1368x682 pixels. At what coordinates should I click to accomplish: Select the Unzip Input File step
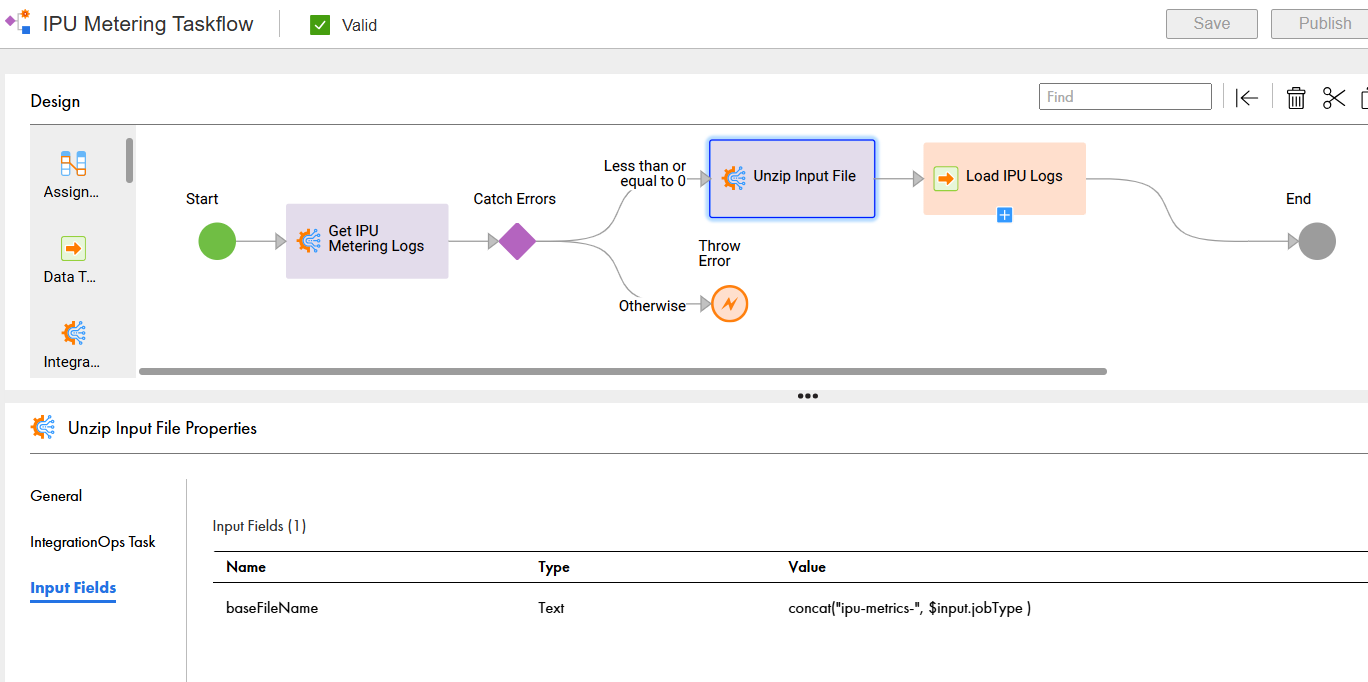pyautogui.click(x=792, y=178)
